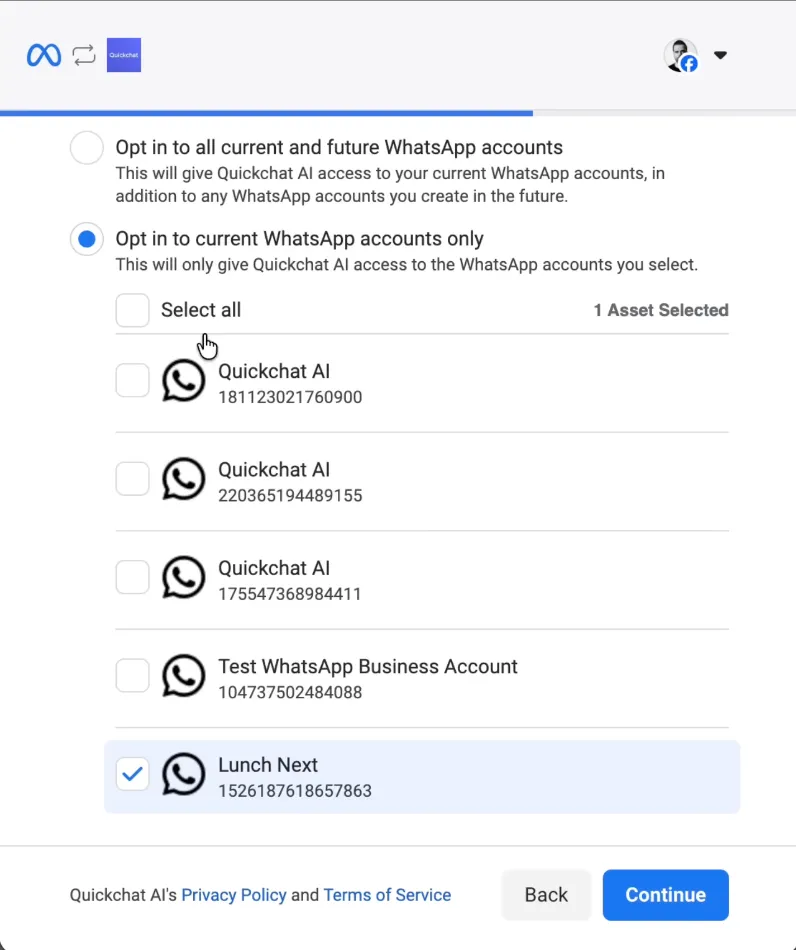
Task: Select opt in to current WhatsApp accounts only
Action: coord(87,239)
